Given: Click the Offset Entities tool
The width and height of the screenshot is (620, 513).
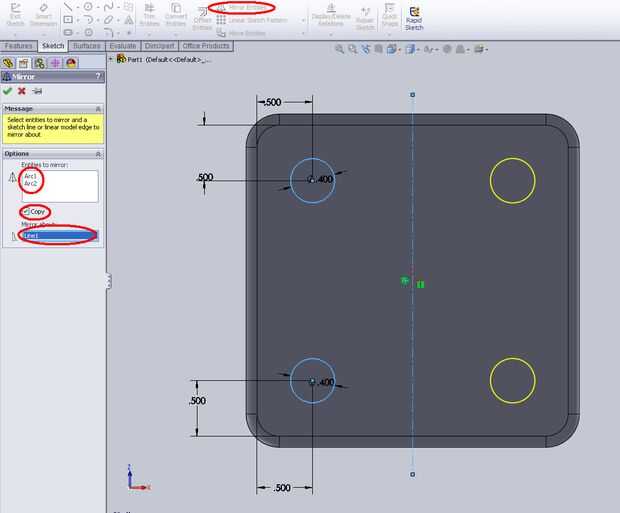Looking at the screenshot, I should click(x=202, y=19).
